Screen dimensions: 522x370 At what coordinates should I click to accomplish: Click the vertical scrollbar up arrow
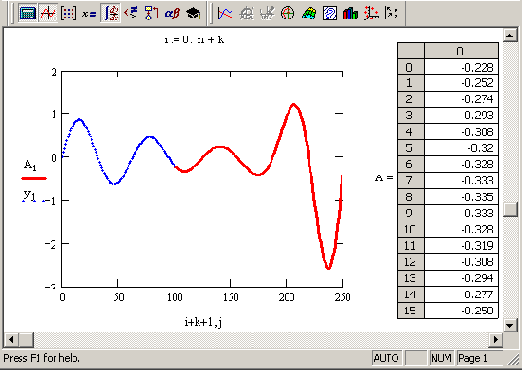[x=510, y=35]
